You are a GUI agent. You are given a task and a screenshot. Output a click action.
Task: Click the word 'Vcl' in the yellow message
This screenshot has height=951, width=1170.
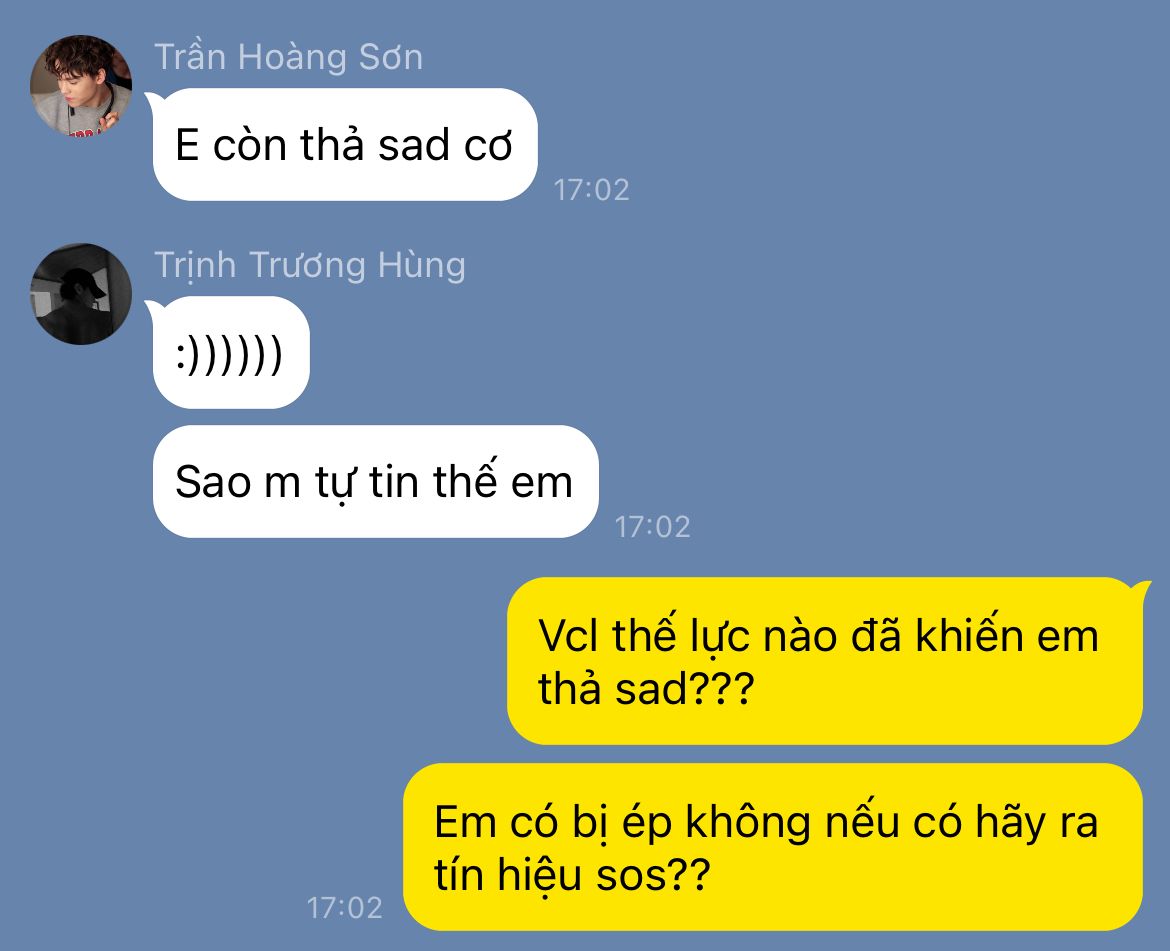[x=568, y=636]
